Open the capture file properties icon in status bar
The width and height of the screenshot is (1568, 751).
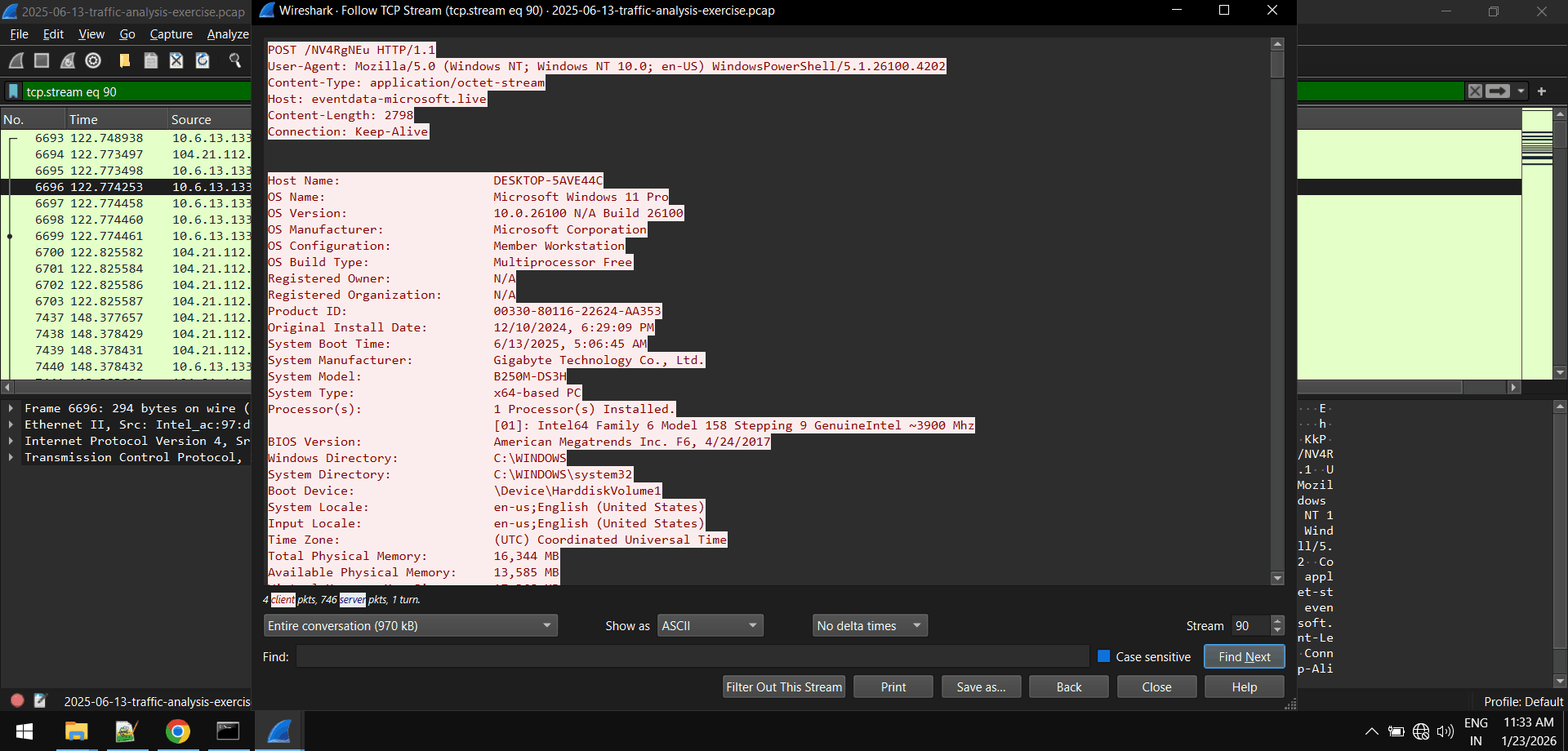tap(40, 700)
